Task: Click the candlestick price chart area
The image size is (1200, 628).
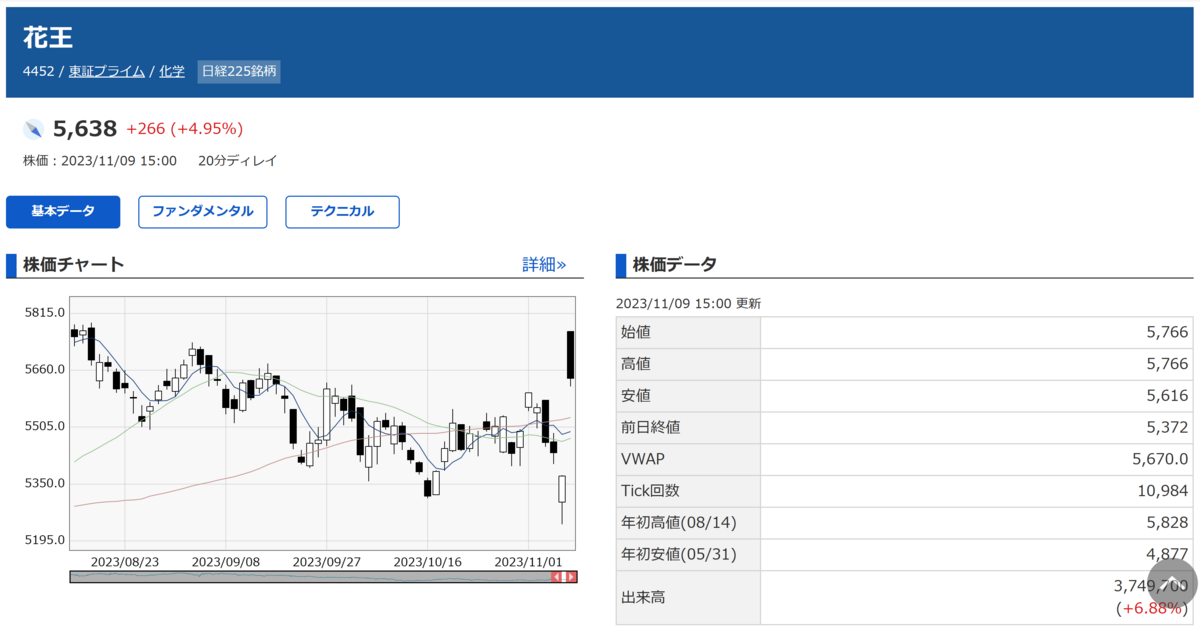Action: point(322,422)
